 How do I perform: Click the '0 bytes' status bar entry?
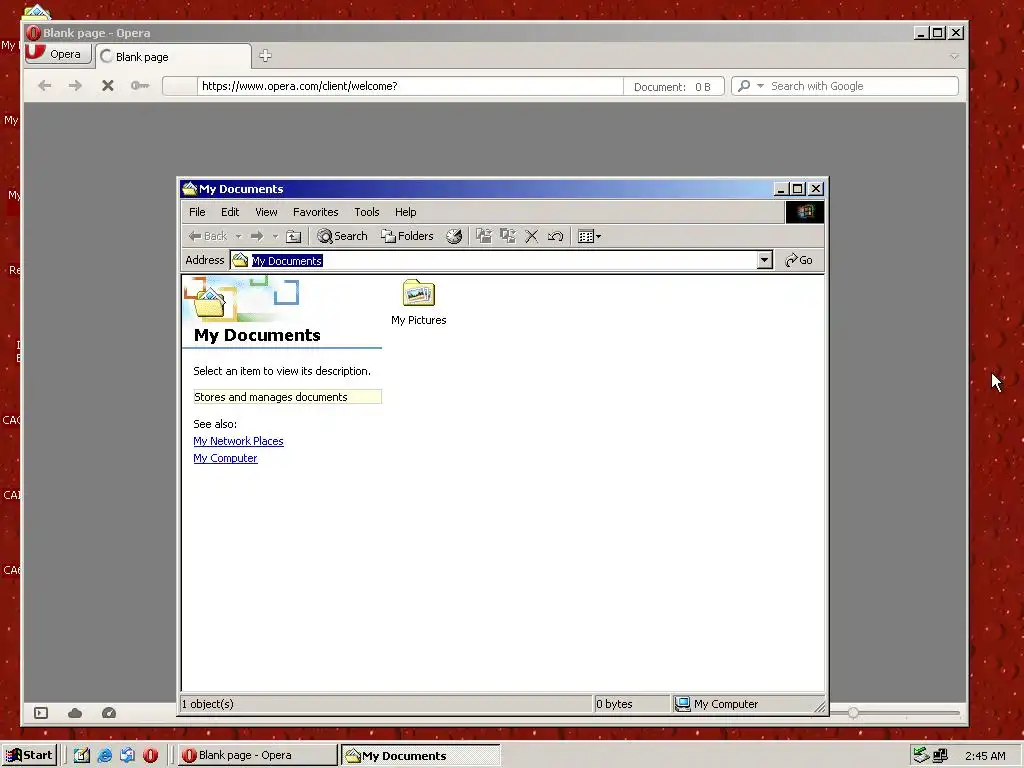coord(614,704)
